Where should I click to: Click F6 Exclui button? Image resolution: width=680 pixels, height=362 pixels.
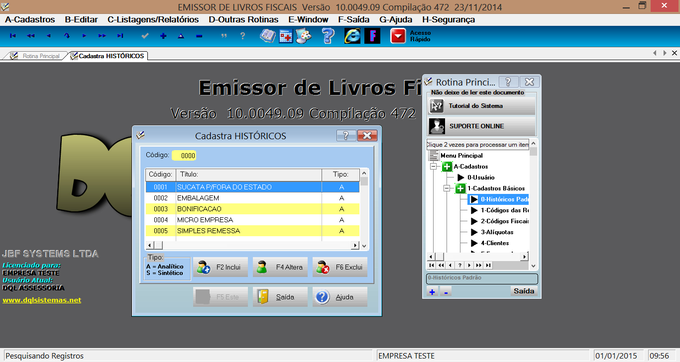click(x=340, y=267)
